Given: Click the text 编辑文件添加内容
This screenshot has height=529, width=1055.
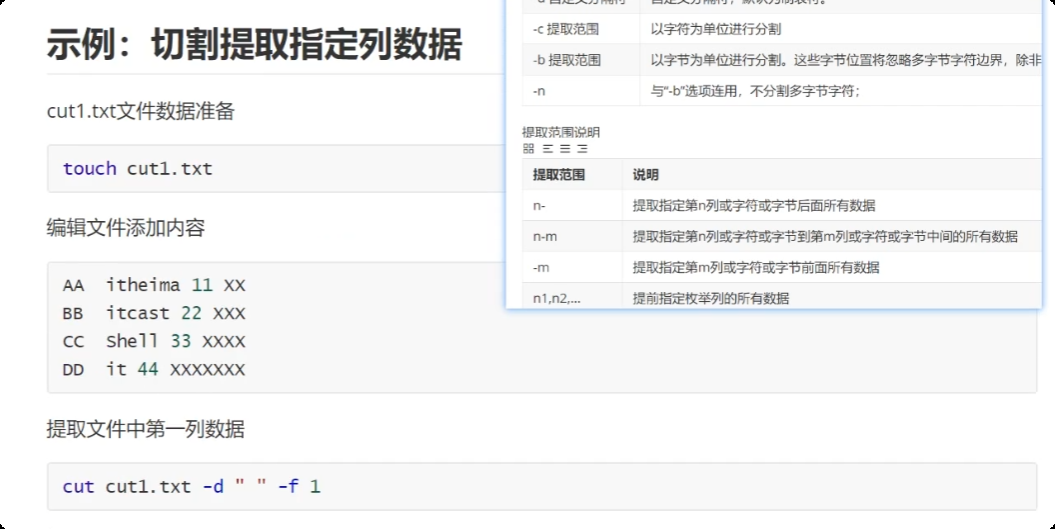Looking at the screenshot, I should coord(126,227).
